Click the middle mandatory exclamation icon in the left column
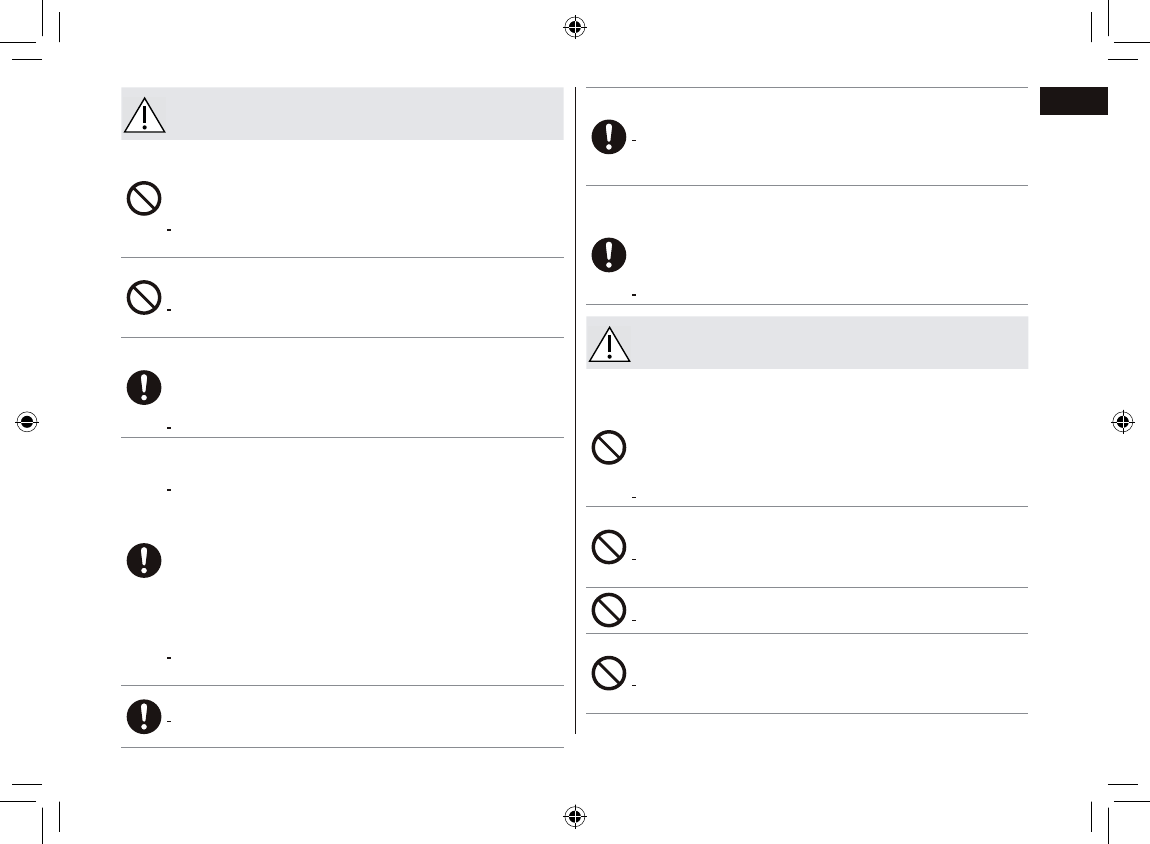 (x=144, y=560)
